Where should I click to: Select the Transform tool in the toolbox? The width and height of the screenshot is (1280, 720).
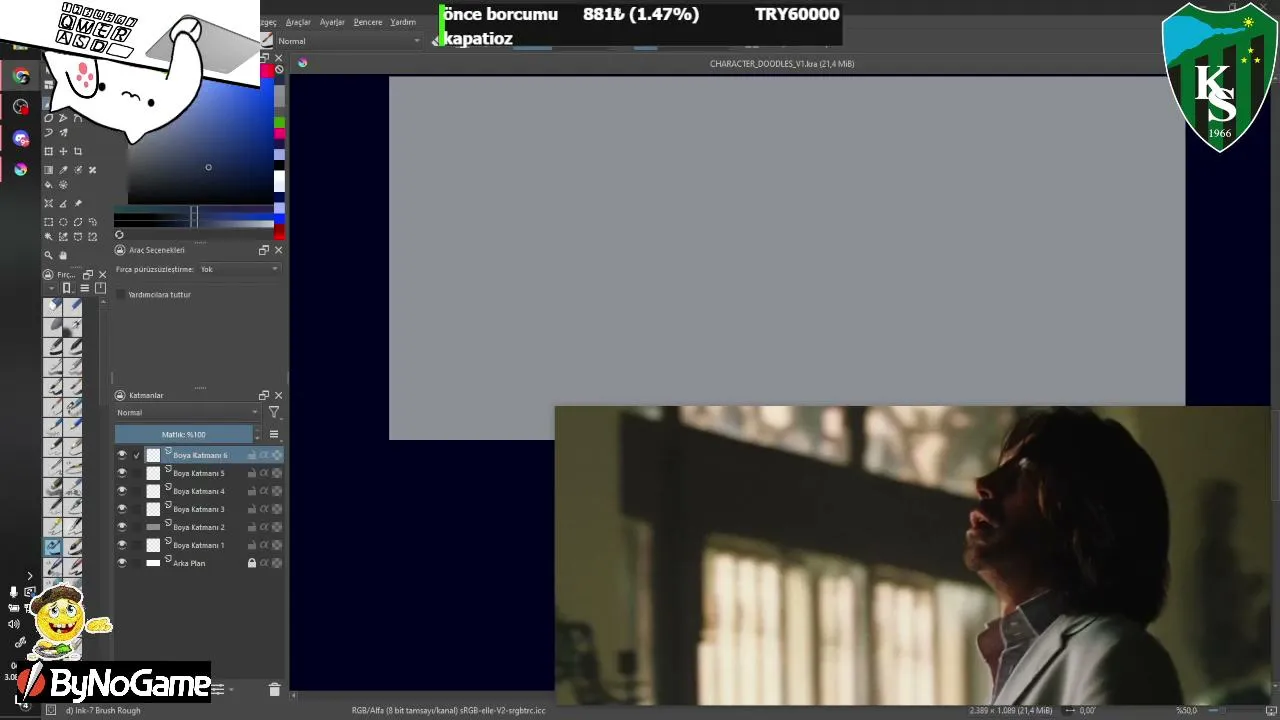(x=48, y=152)
